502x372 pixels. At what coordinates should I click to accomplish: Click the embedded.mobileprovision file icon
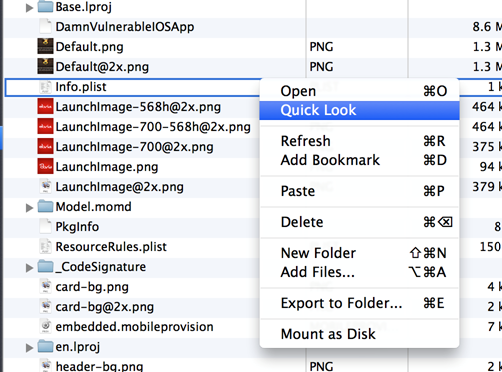tap(45, 326)
